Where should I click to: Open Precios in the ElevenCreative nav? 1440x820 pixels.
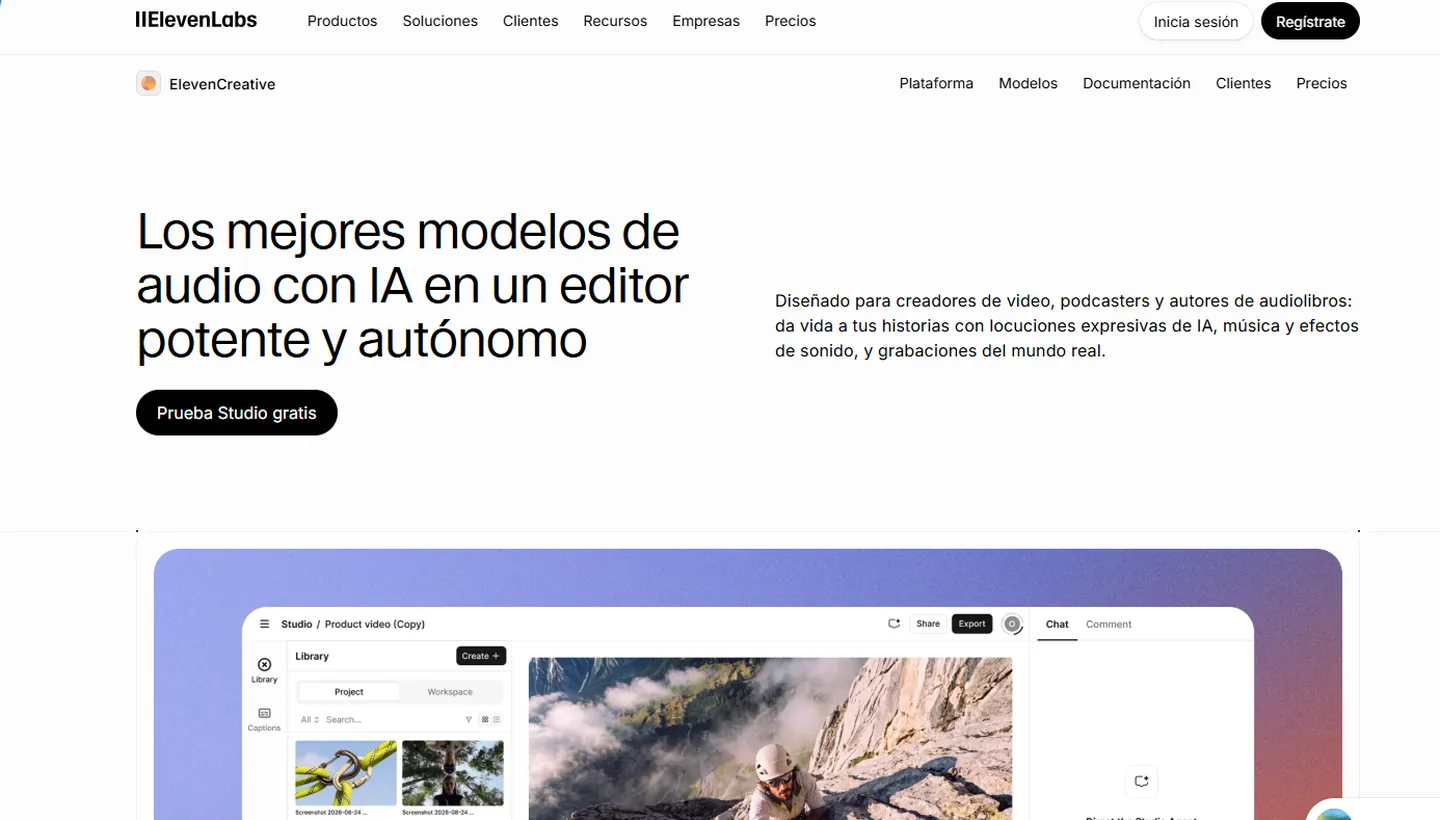1322,83
